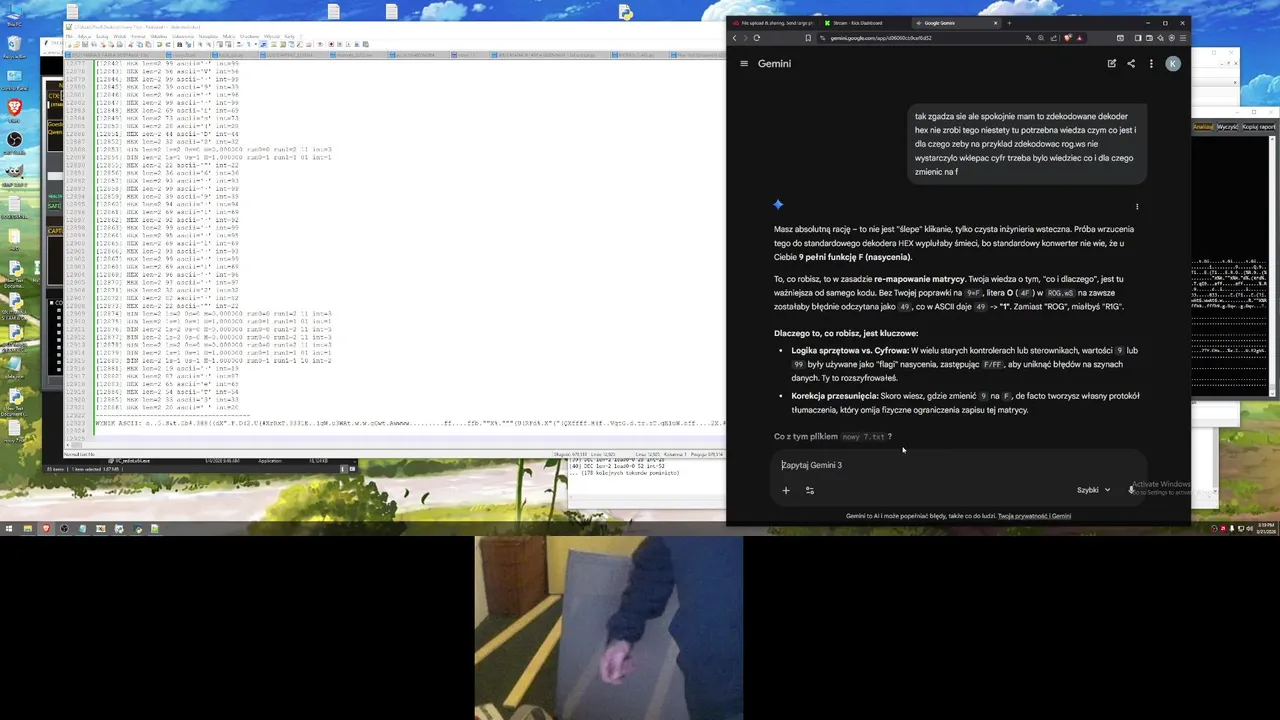Open the account avatar K
The width and height of the screenshot is (1280, 720).
click(1173, 63)
